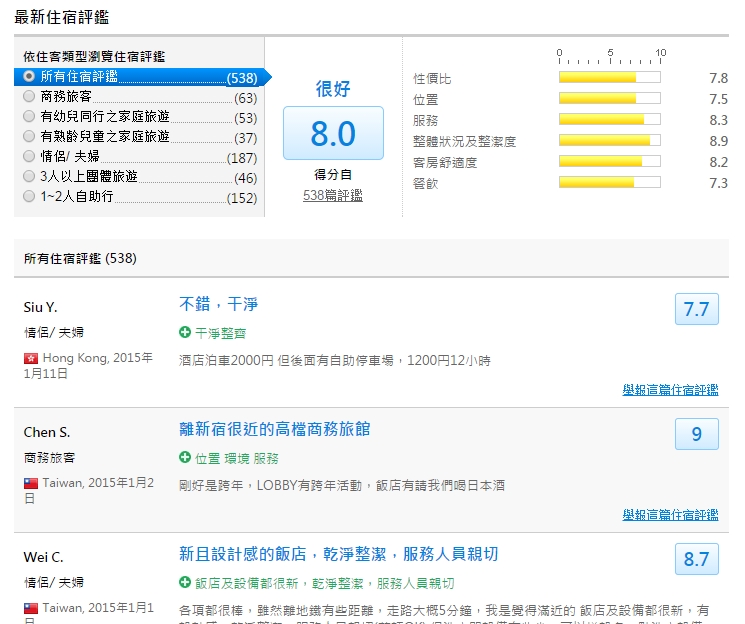Open review titled 離新宿很近的高檔商務旅館

tap(274, 429)
